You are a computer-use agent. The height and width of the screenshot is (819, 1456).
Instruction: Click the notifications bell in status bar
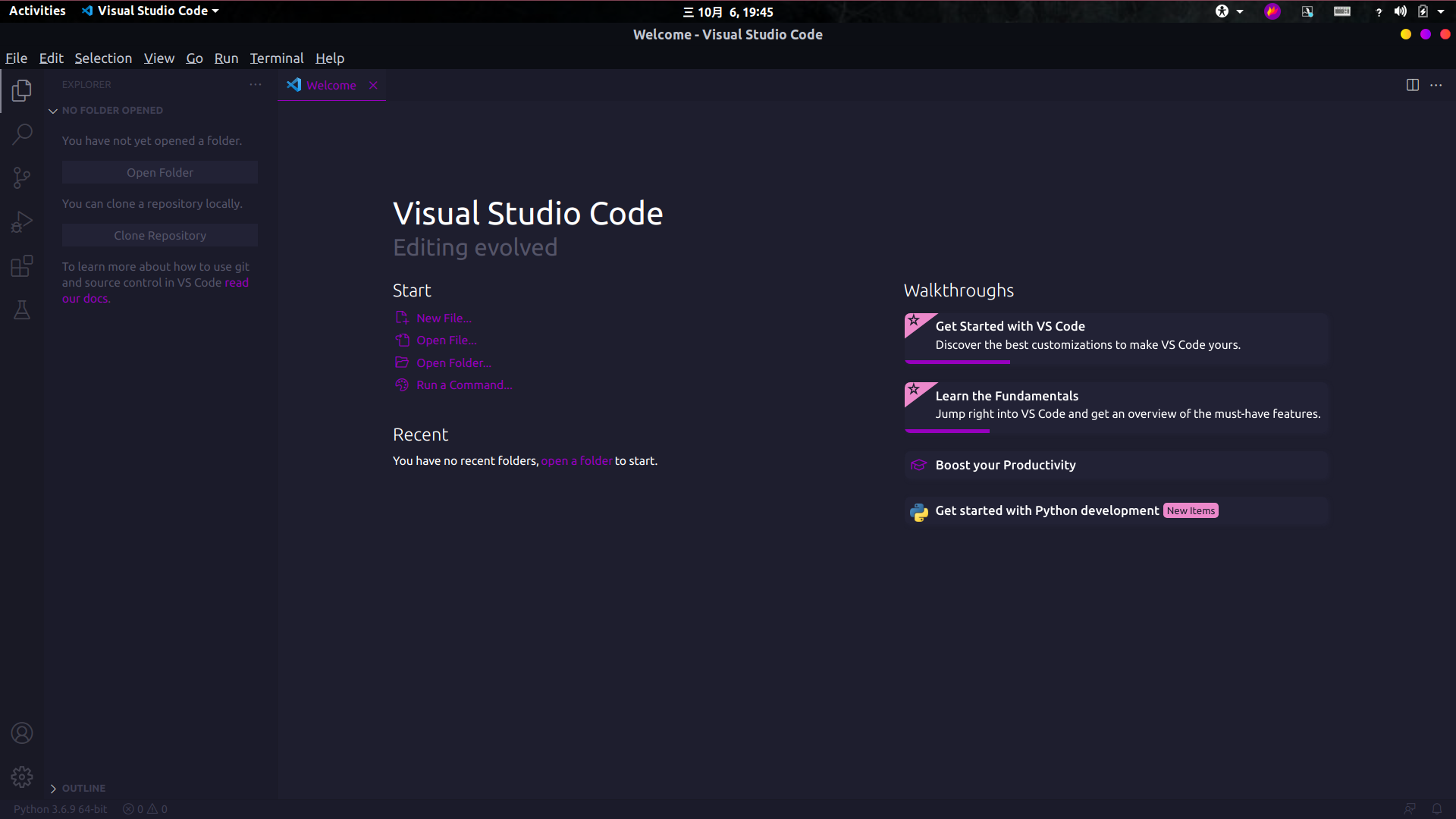[1436, 809]
